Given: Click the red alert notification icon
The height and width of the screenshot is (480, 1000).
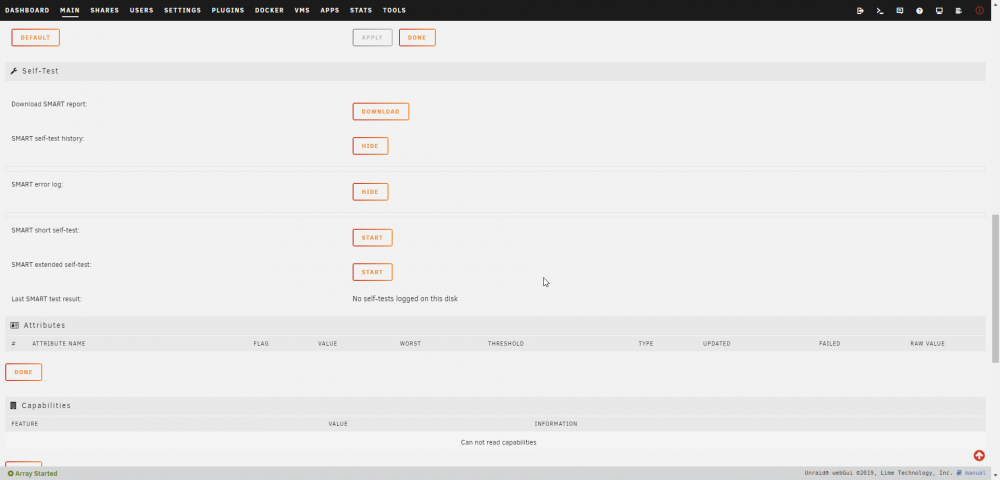Looking at the screenshot, I should tap(980, 11).
